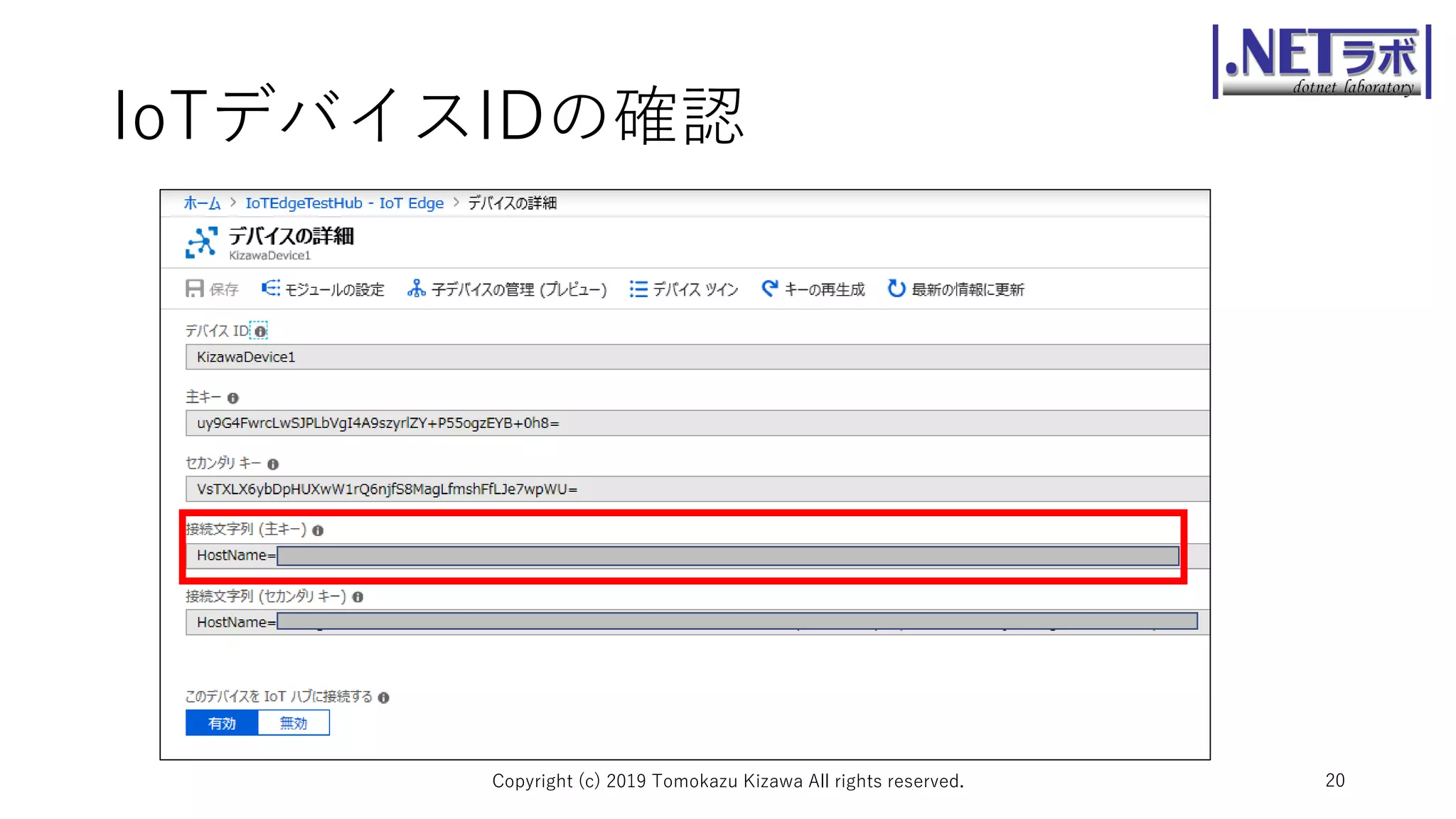Click the デバイスの詳細 breadcrumb text
Viewport: 1456px width, 819px height.
point(512,203)
